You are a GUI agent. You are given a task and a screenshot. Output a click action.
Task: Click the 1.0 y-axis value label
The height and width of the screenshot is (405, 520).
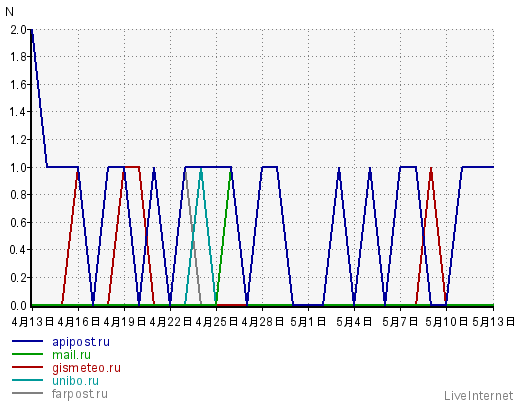[18, 167]
